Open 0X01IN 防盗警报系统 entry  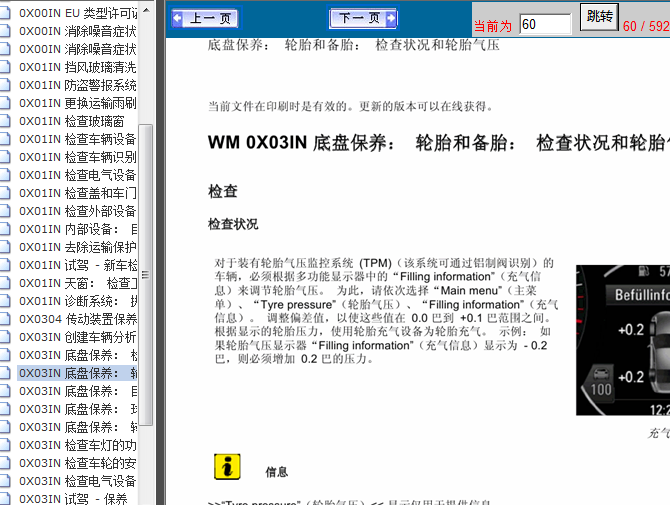78,85
